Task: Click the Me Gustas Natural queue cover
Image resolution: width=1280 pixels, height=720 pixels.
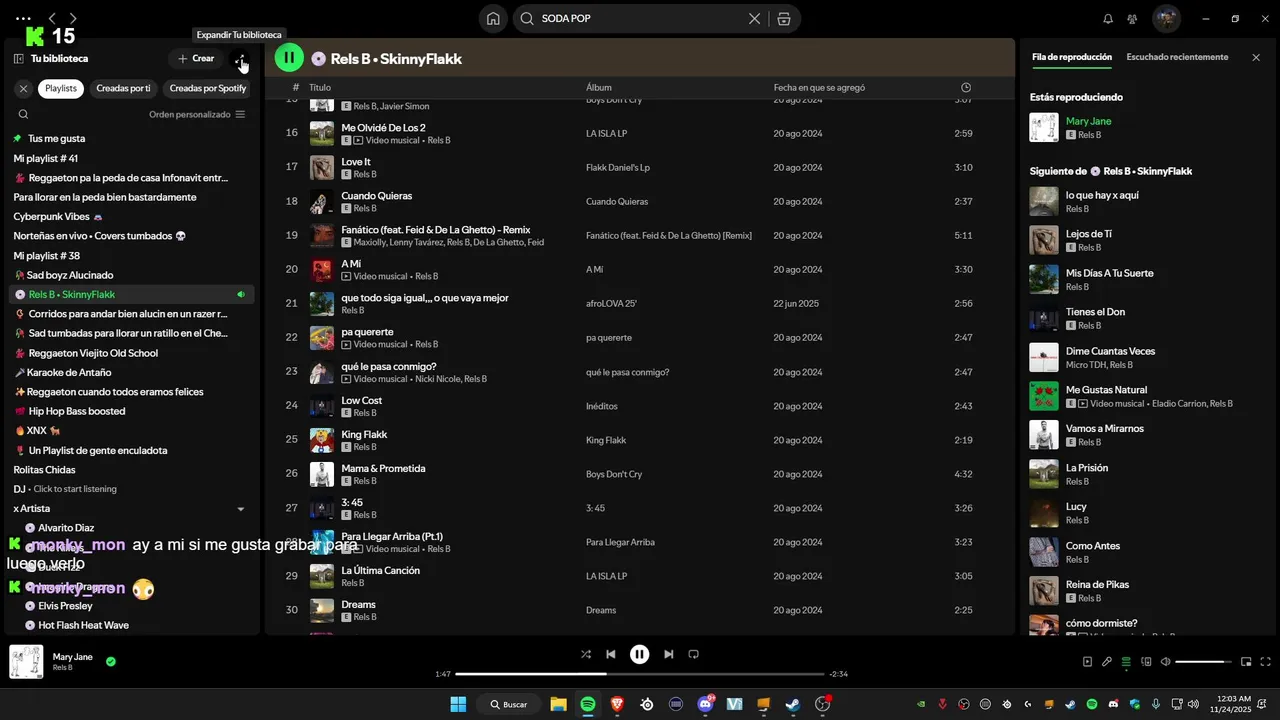Action: pyautogui.click(x=1044, y=396)
